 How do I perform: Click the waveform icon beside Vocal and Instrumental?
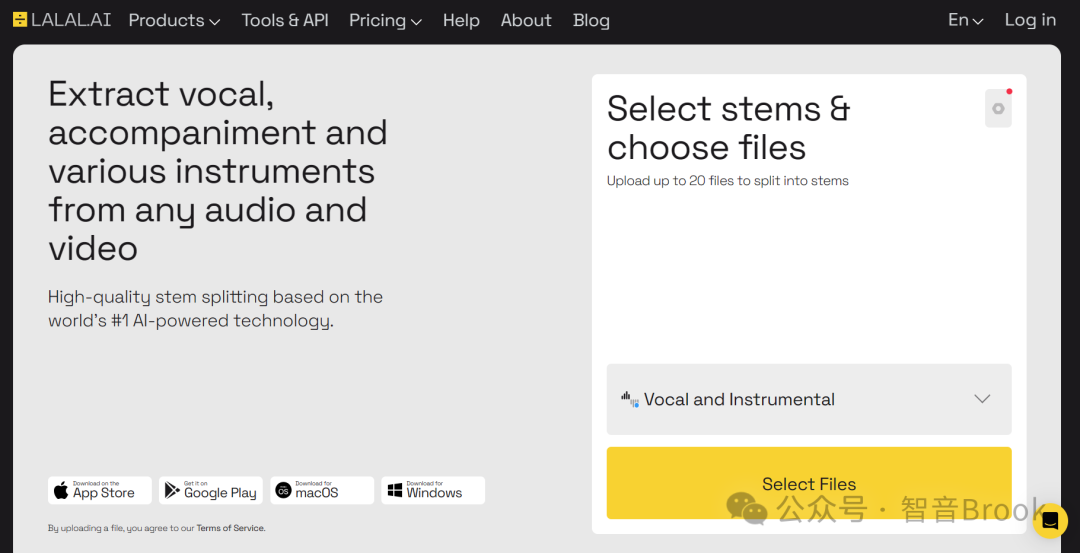pos(630,399)
